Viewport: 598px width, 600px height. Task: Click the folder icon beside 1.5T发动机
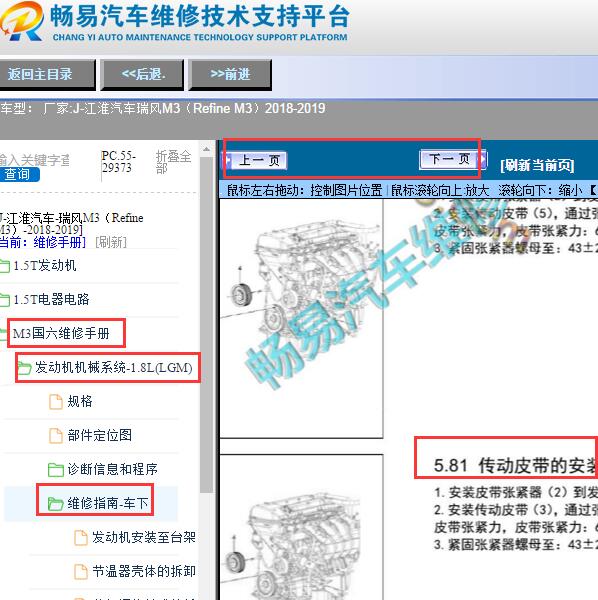(5, 266)
